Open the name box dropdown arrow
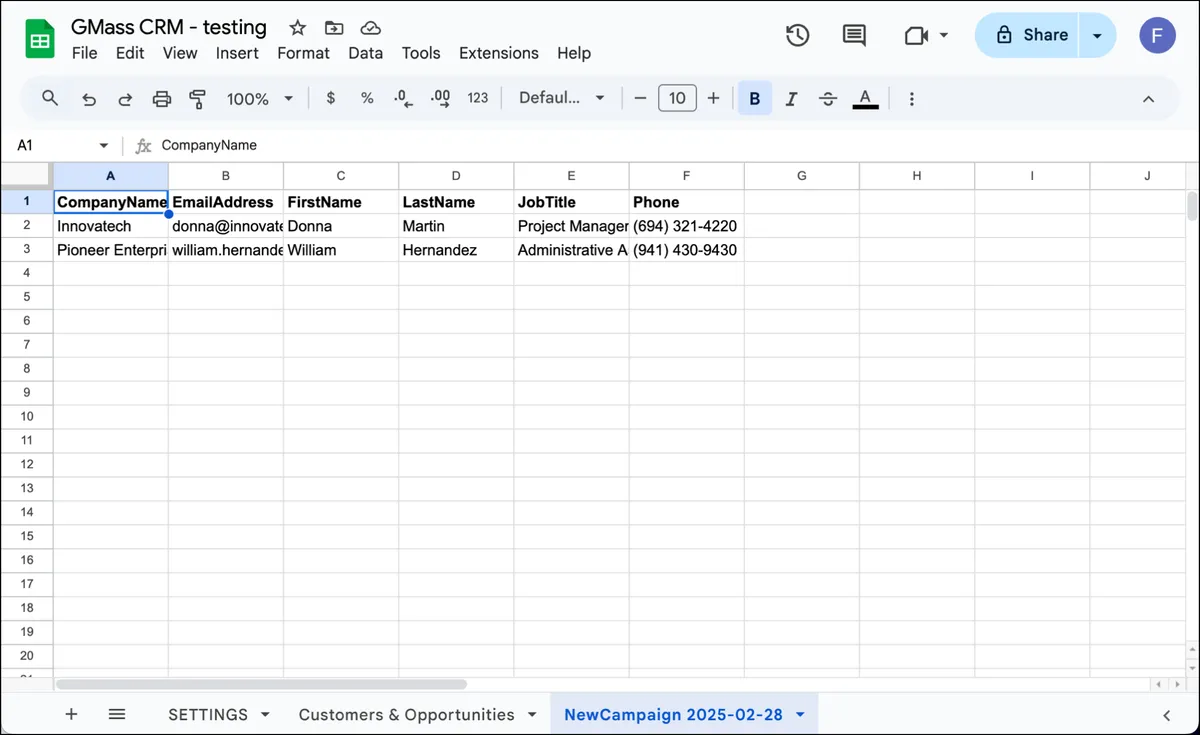This screenshot has height=735, width=1200. pyautogui.click(x=104, y=145)
